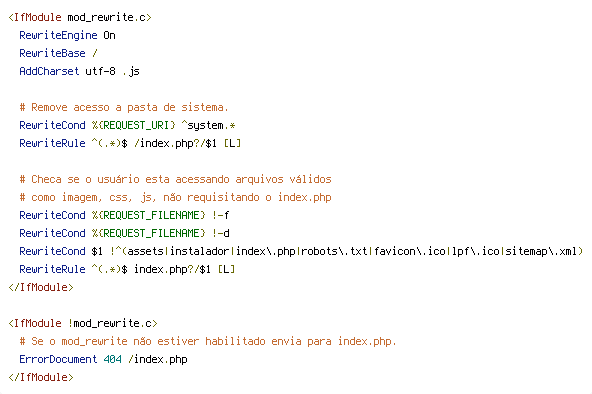
Task: Click the ErrorDocument directive keyword
Action: [58, 359]
